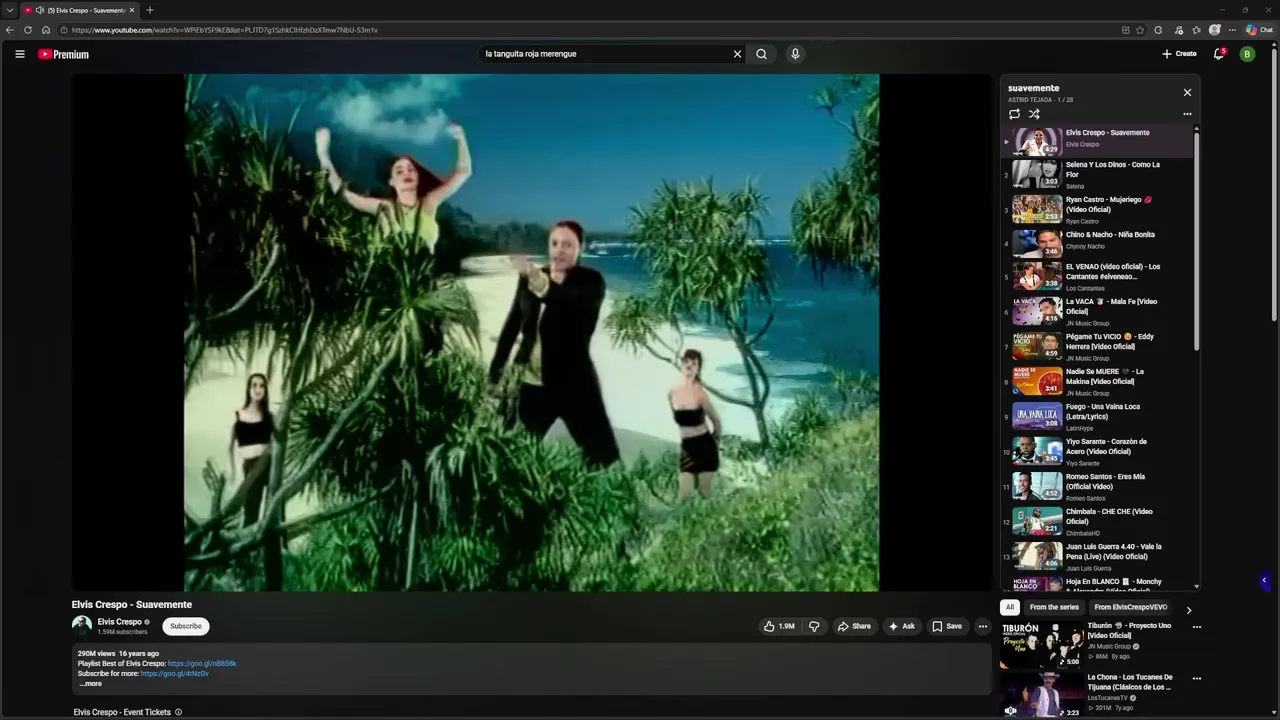Subscribe to Elvis Crespo channel
Screen dimensions: 1280x720
[185, 626]
